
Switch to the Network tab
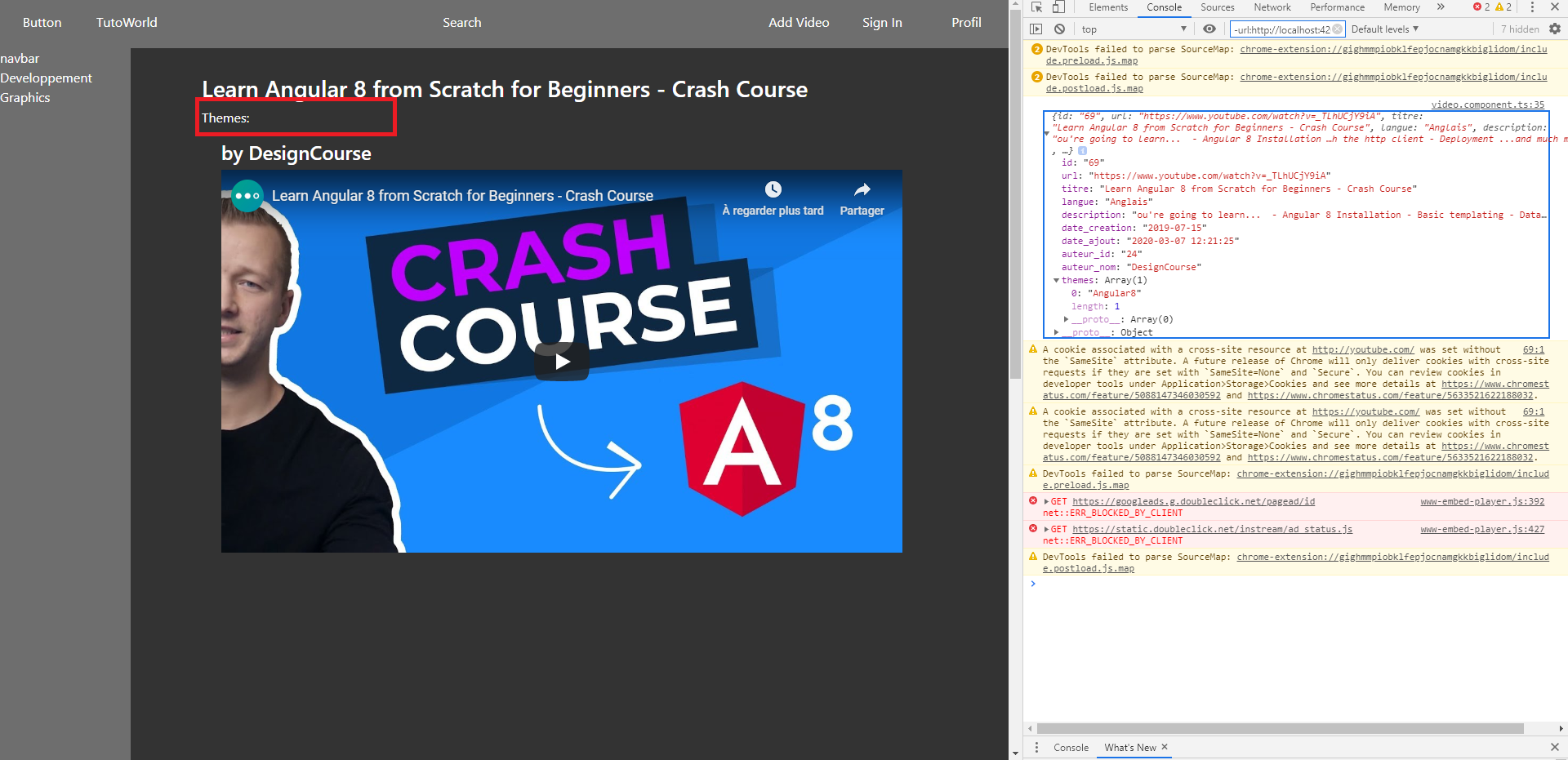click(x=1272, y=7)
